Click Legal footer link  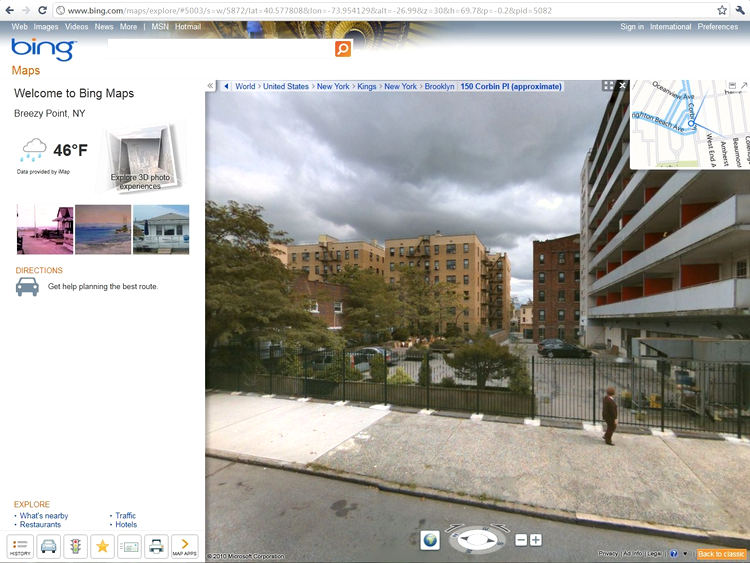(654, 553)
